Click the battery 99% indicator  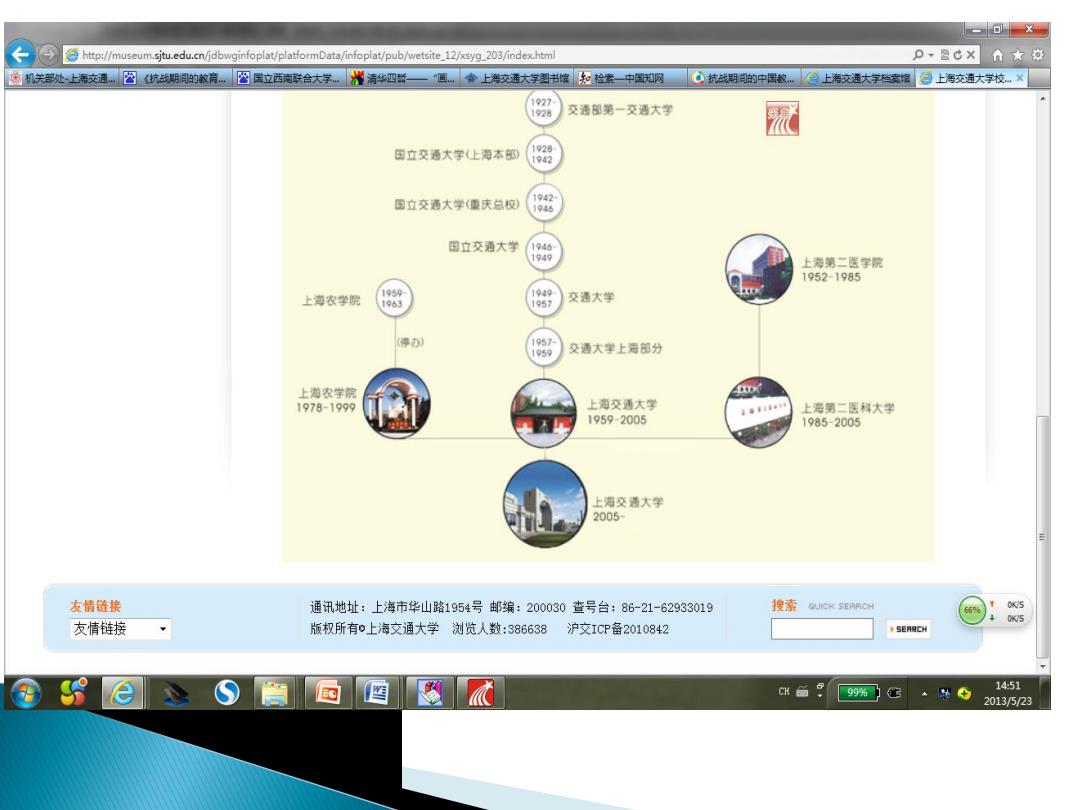[858, 692]
